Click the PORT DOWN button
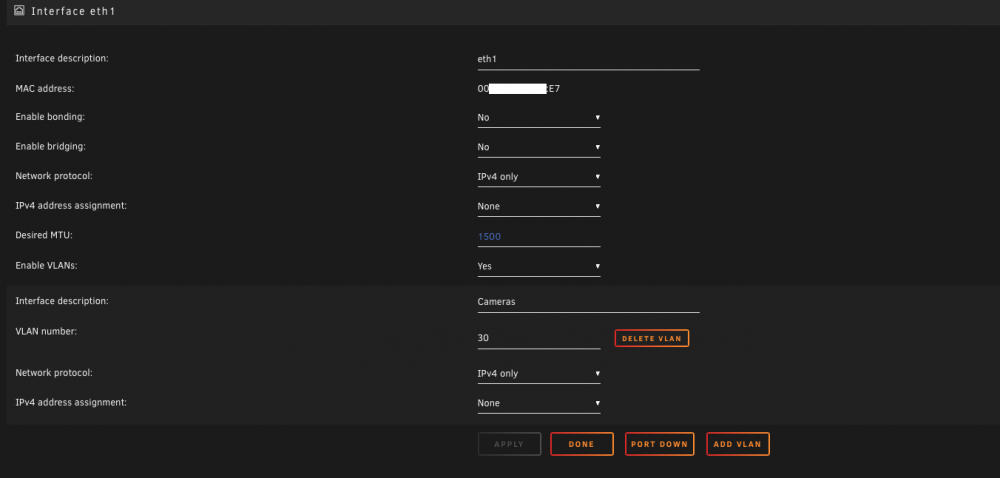This screenshot has height=478, width=1000. coord(659,444)
